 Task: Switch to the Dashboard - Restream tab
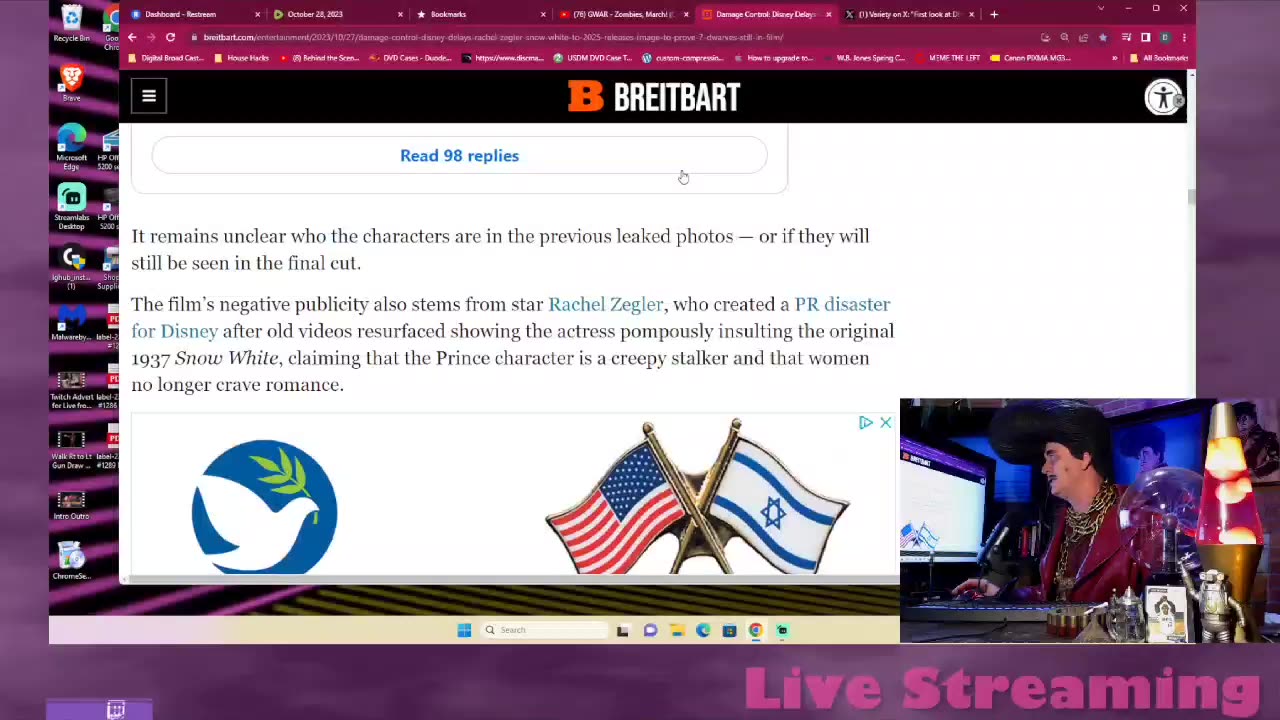(180, 14)
